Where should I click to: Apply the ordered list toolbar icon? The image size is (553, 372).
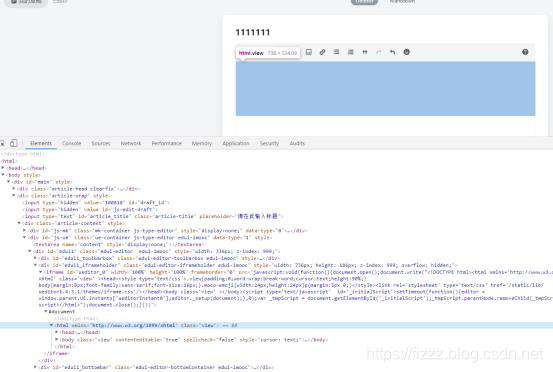pyautogui.click(x=351, y=52)
